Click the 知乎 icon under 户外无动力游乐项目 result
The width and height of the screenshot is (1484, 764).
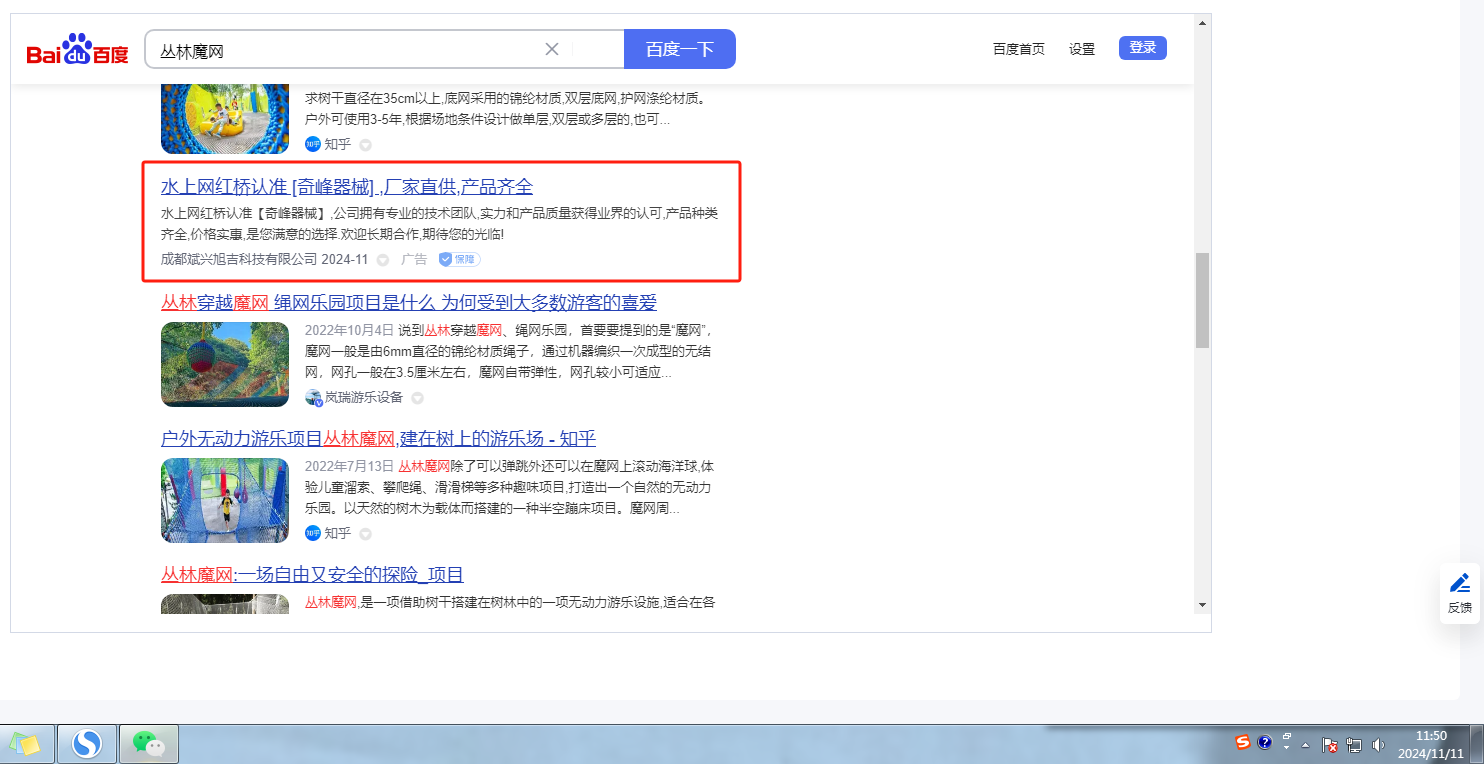pyautogui.click(x=313, y=533)
